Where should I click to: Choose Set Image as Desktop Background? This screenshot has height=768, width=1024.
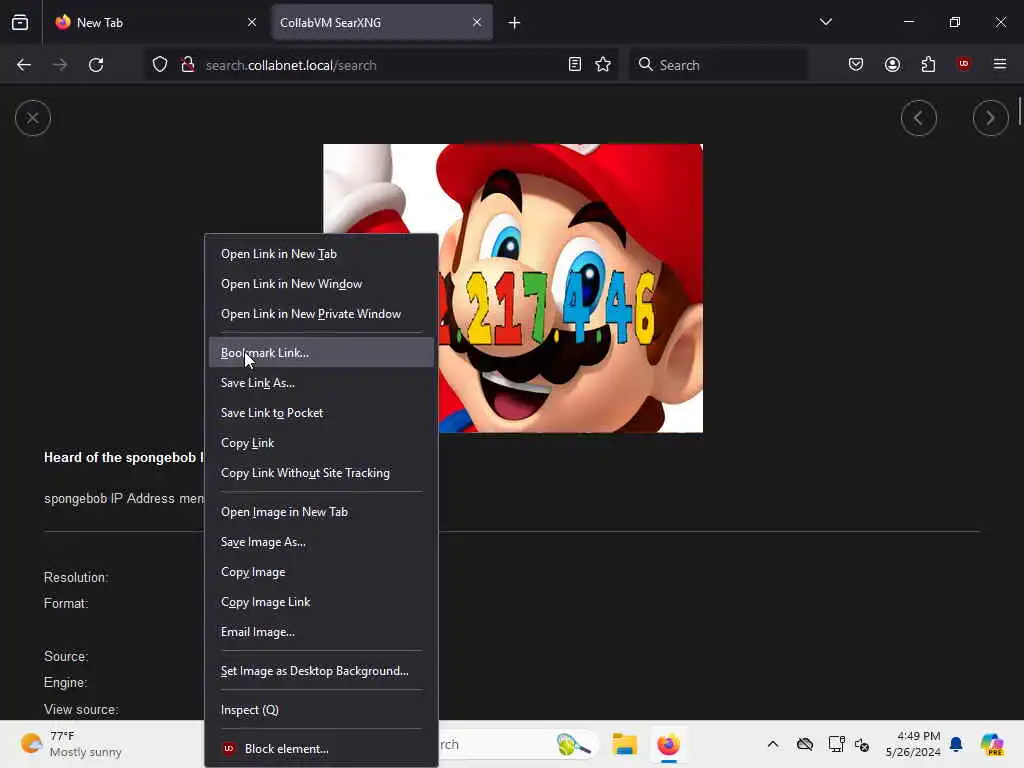pyautogui.click(x=321, y=671)
